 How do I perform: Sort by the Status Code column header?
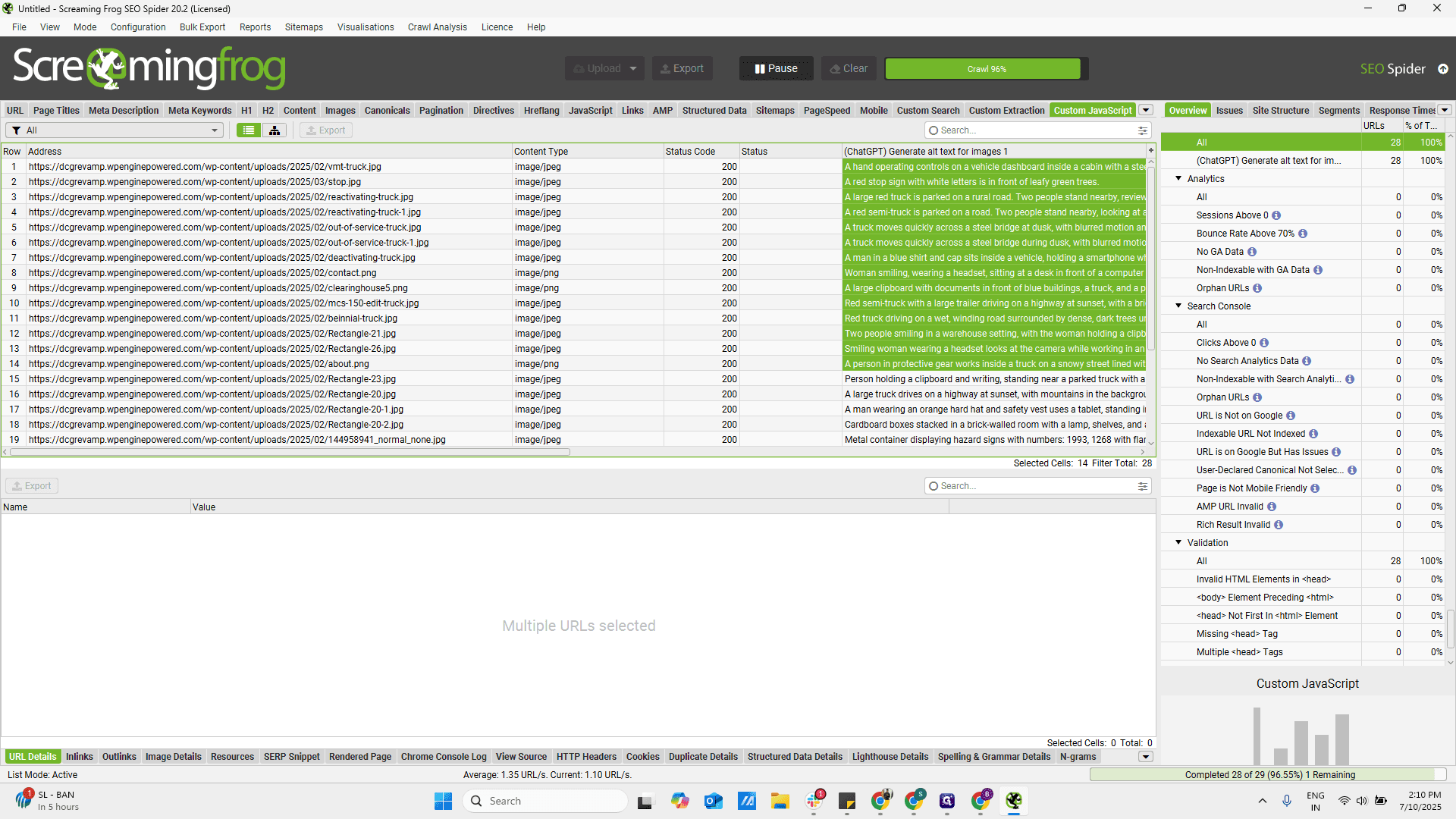701,152
